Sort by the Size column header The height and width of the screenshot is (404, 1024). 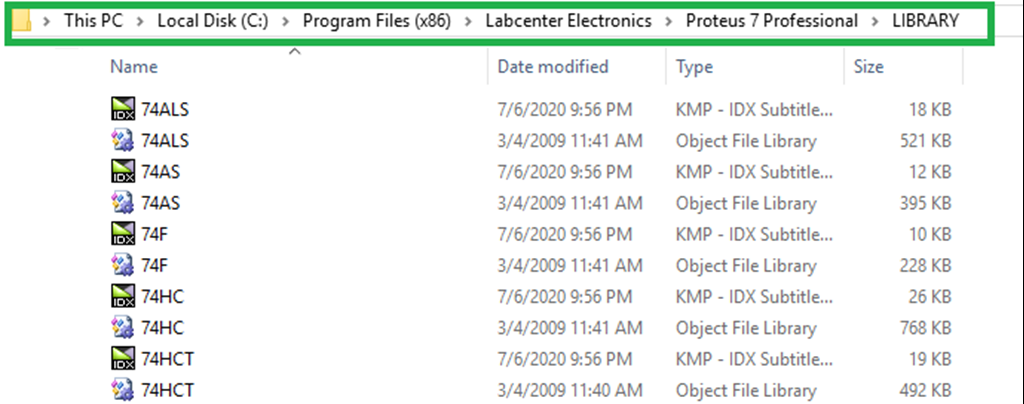869,67
